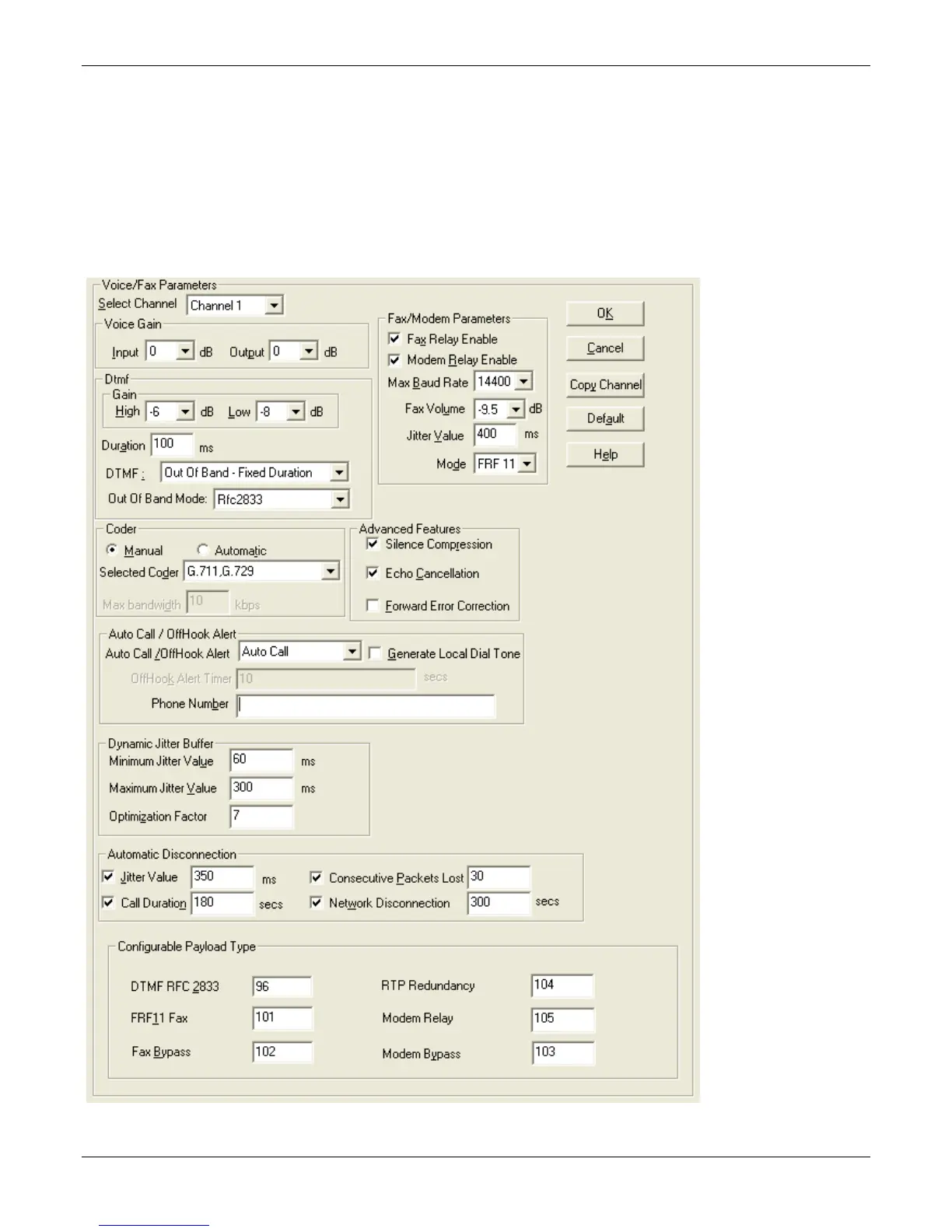The width and height of the screenshot is (952, 1232).
Task: Click the OK button
Action: (x=605, y=313)
